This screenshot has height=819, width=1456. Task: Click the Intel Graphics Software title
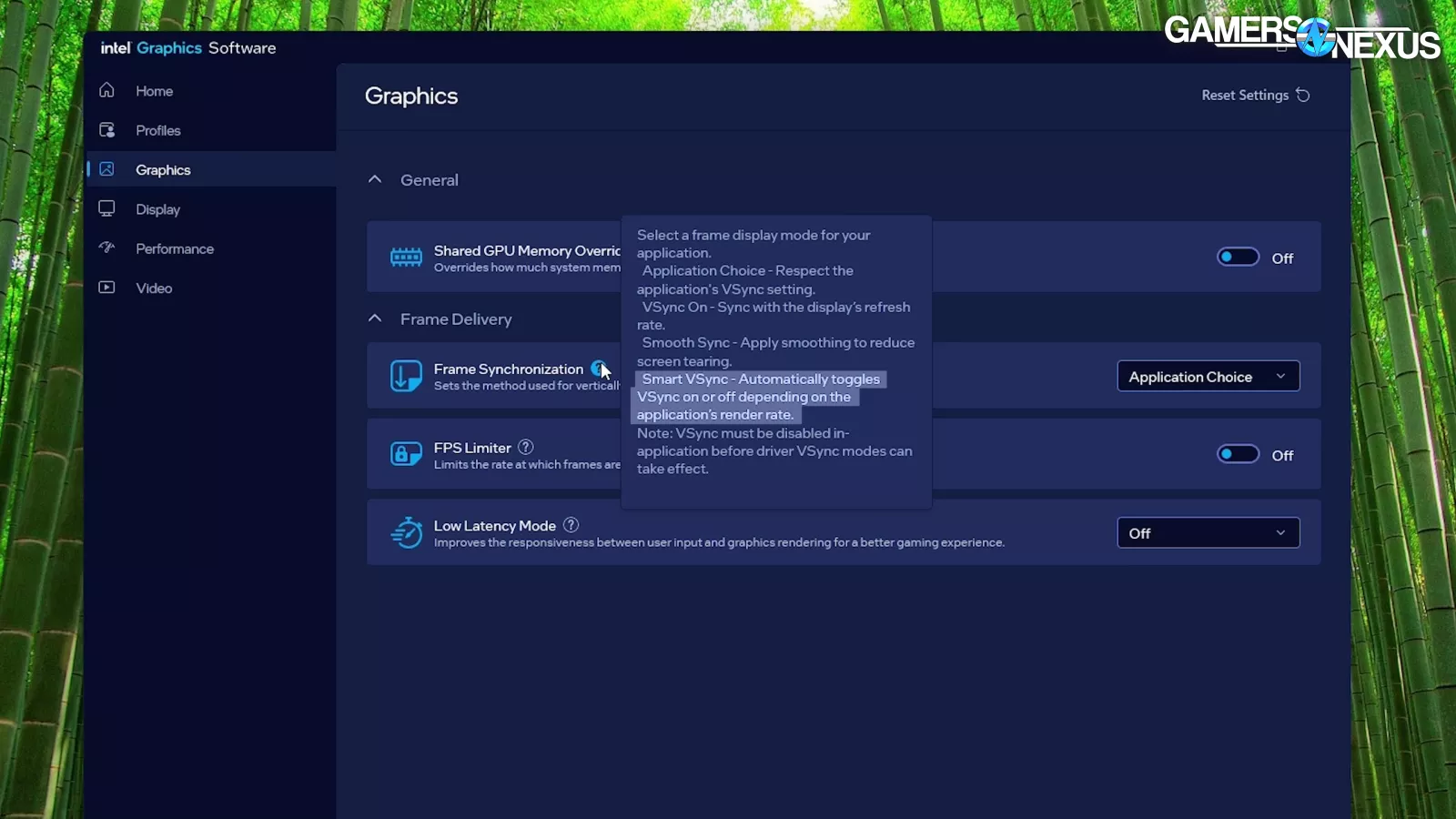(188, 48)
